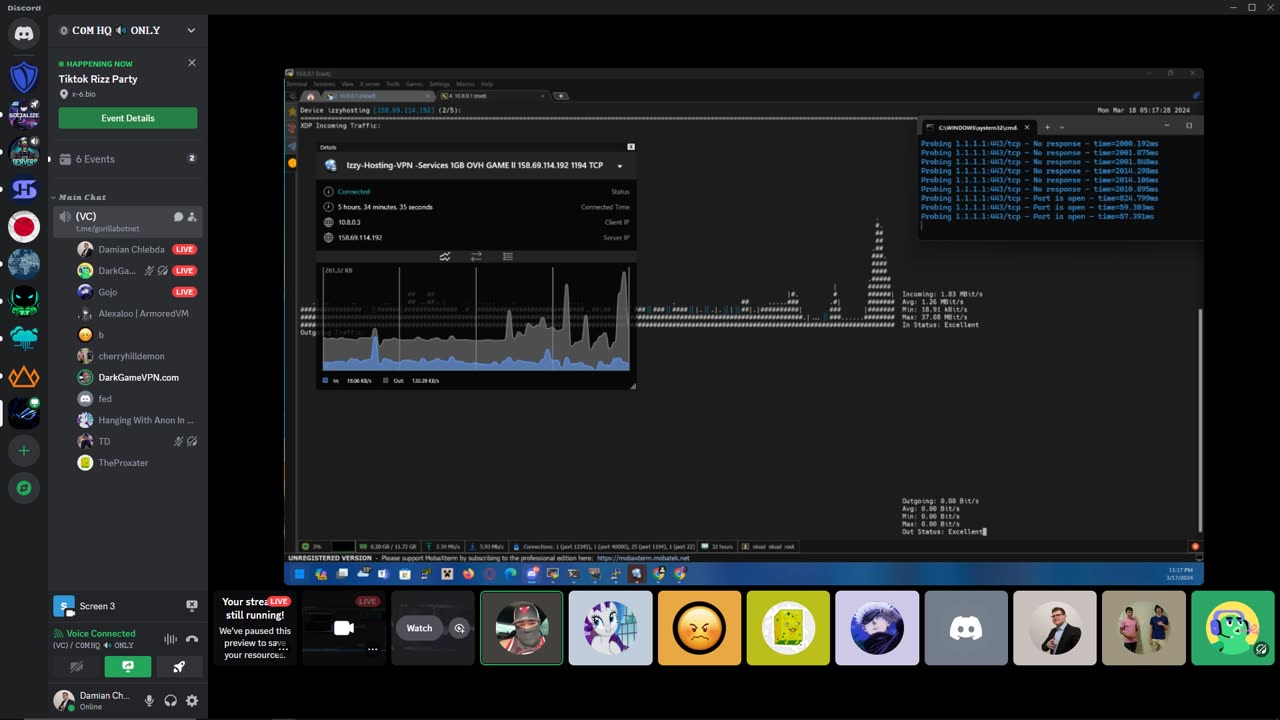
Task: Toggle noise suppression waveform icon
Action: pos(170,639)
